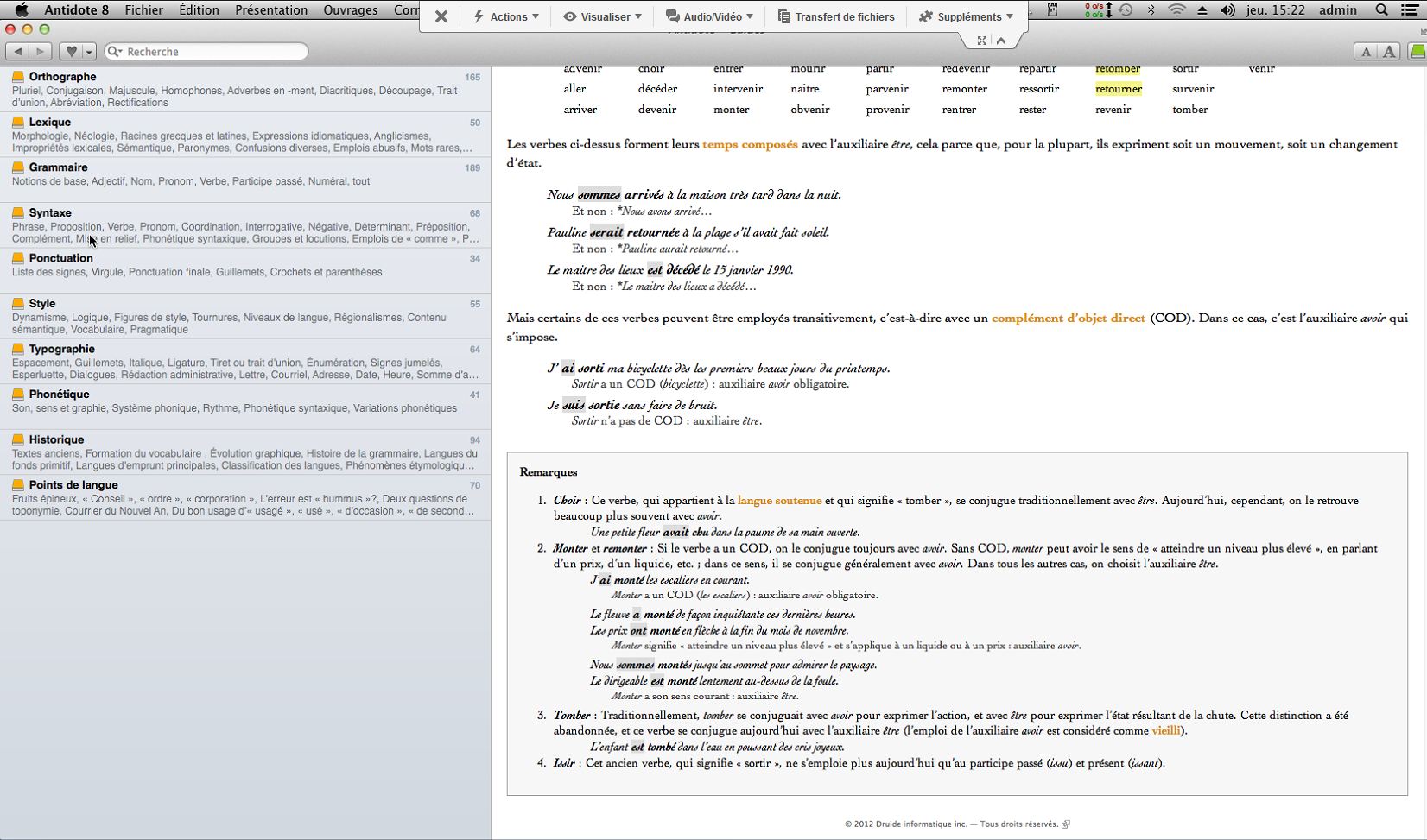Screen dimensions: 1427x840
Task: Increase text size with large A button
Action: 1388,52
